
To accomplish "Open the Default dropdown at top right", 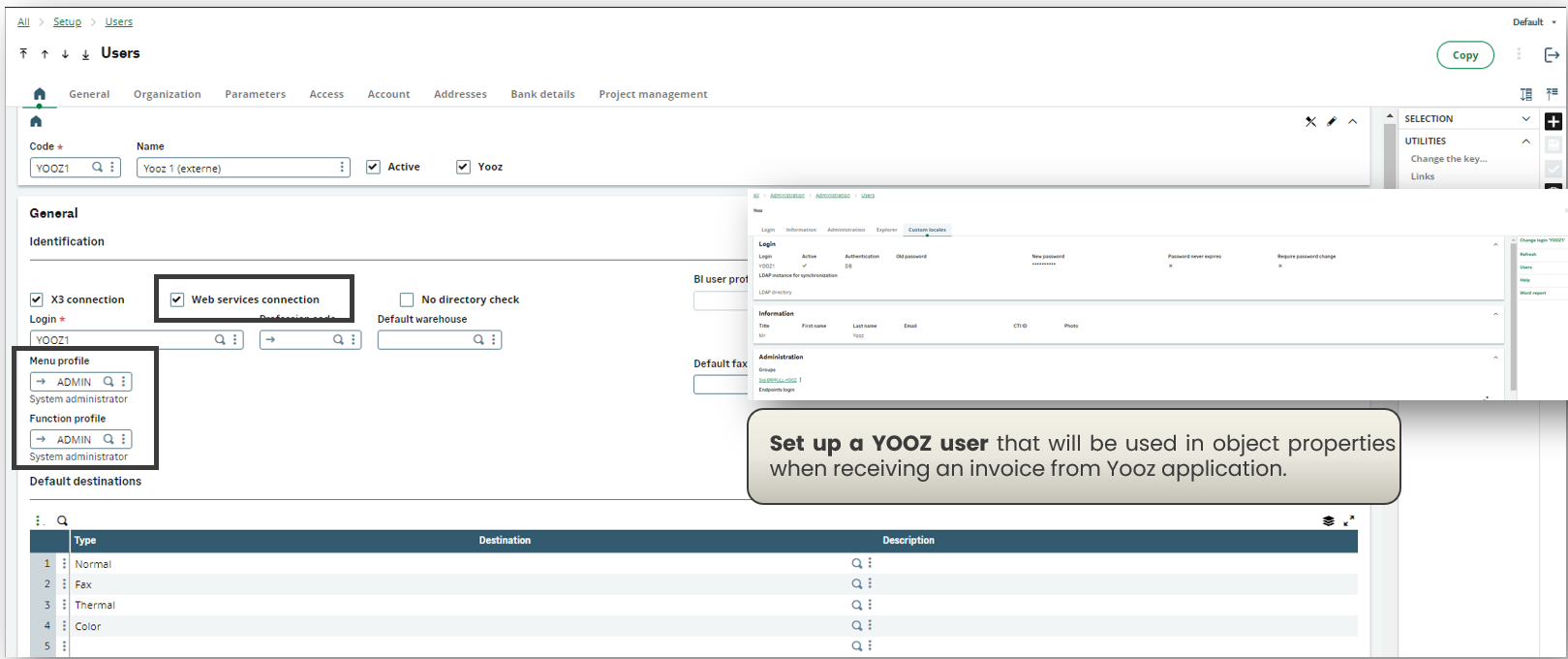I will point(1535,21).
